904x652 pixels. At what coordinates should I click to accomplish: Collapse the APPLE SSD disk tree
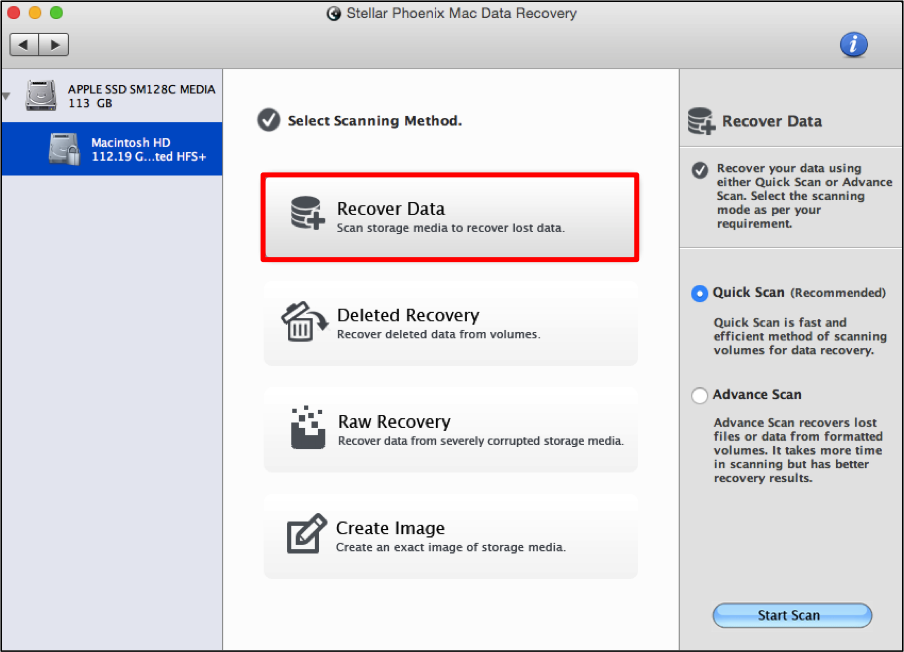point(6,96)
